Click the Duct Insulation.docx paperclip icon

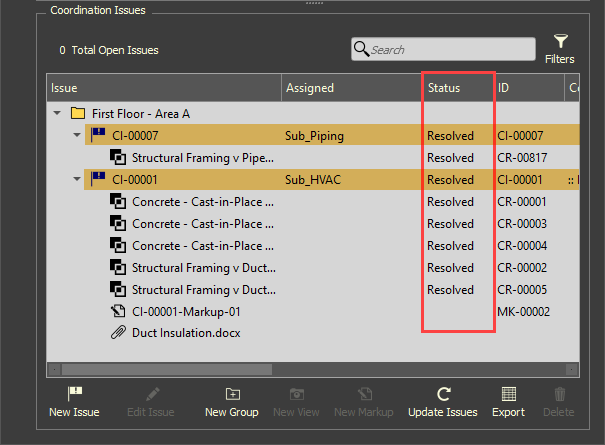pos(117,333)
